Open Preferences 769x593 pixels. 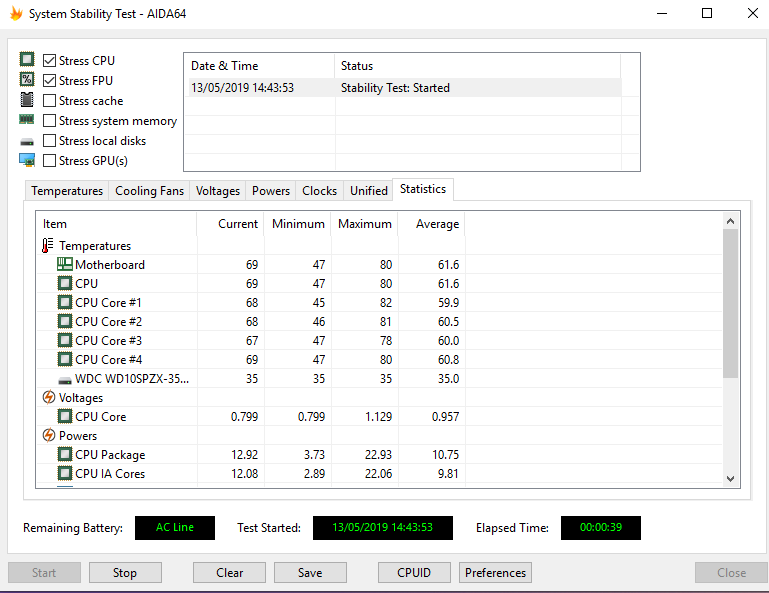495,572
